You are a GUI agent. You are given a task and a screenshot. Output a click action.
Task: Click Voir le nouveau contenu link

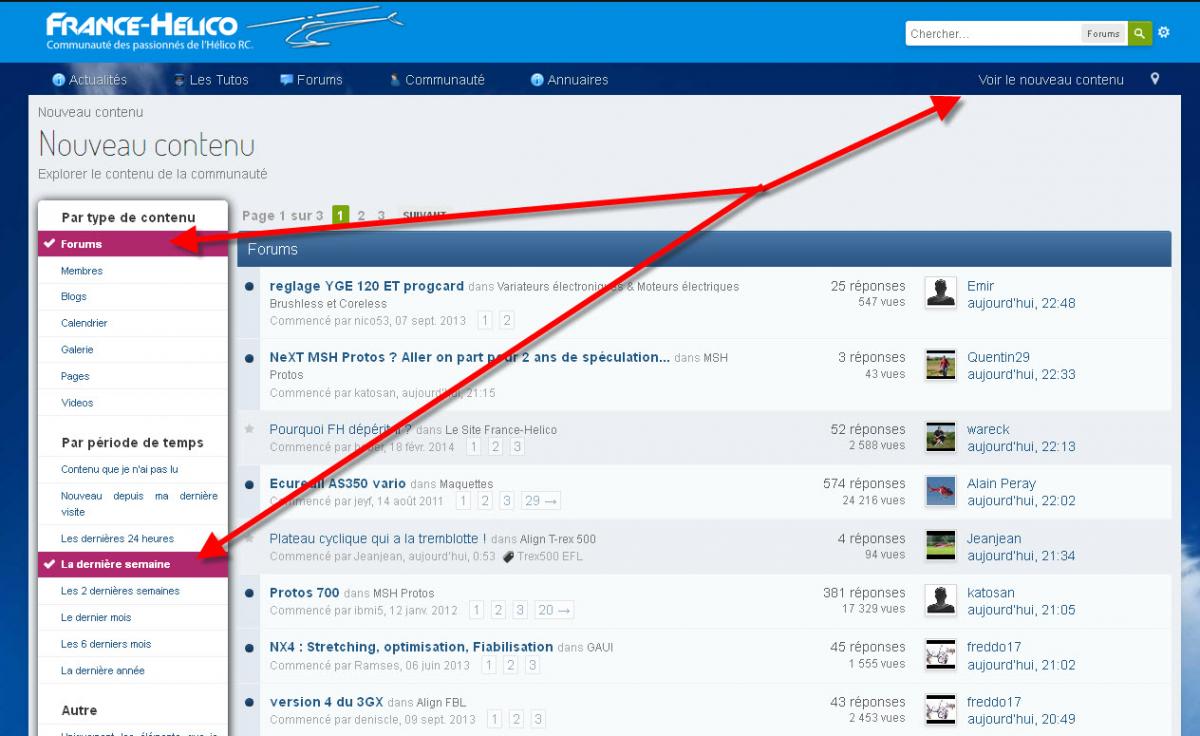[1051, 80]
